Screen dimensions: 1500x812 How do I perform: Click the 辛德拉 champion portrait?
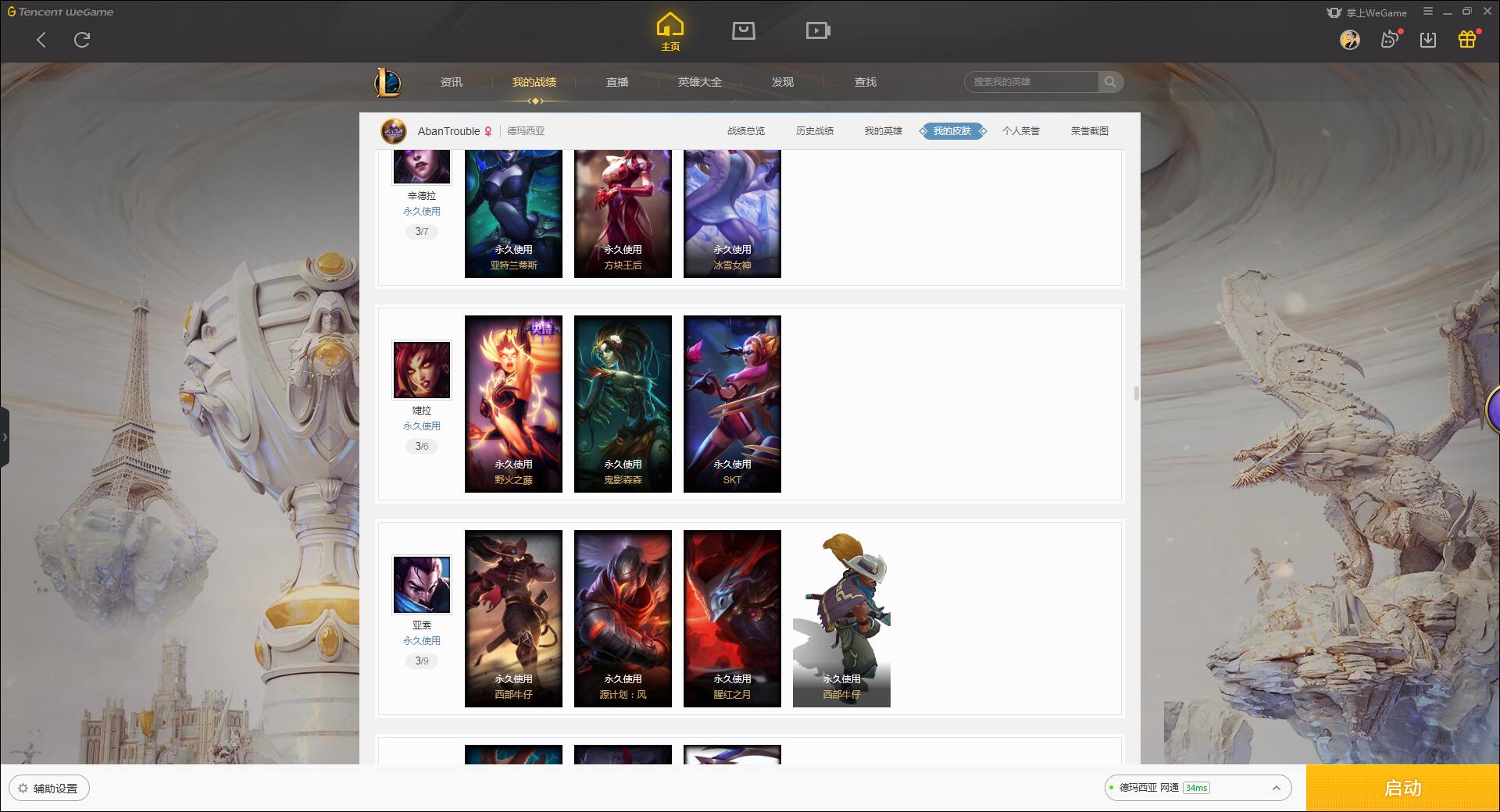422,166
